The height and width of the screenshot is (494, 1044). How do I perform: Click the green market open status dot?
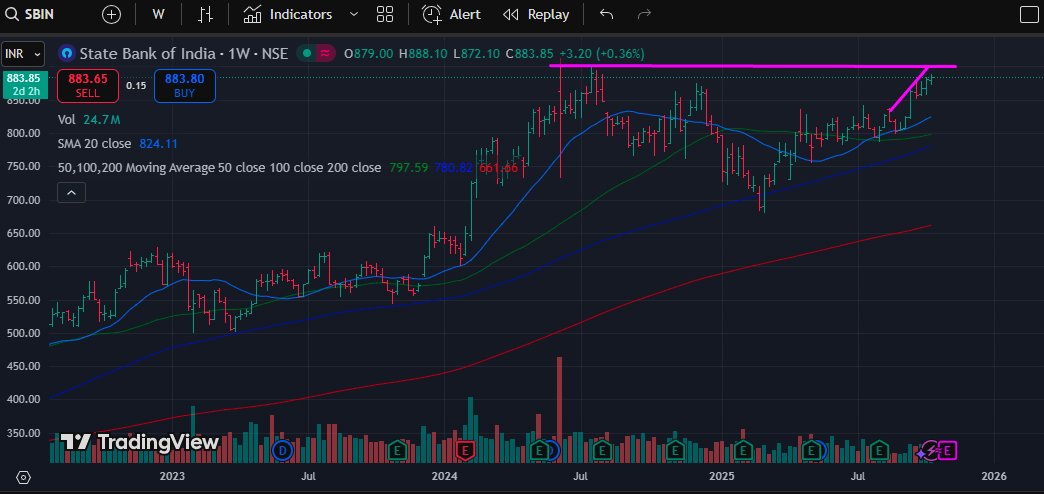coord(306,53)
